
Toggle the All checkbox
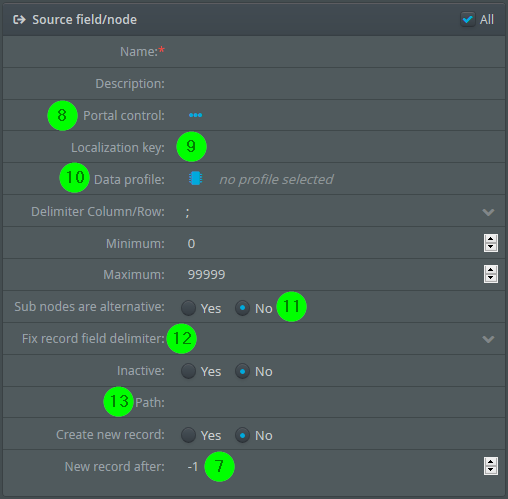pyautogui.click(x=468, y=19)
